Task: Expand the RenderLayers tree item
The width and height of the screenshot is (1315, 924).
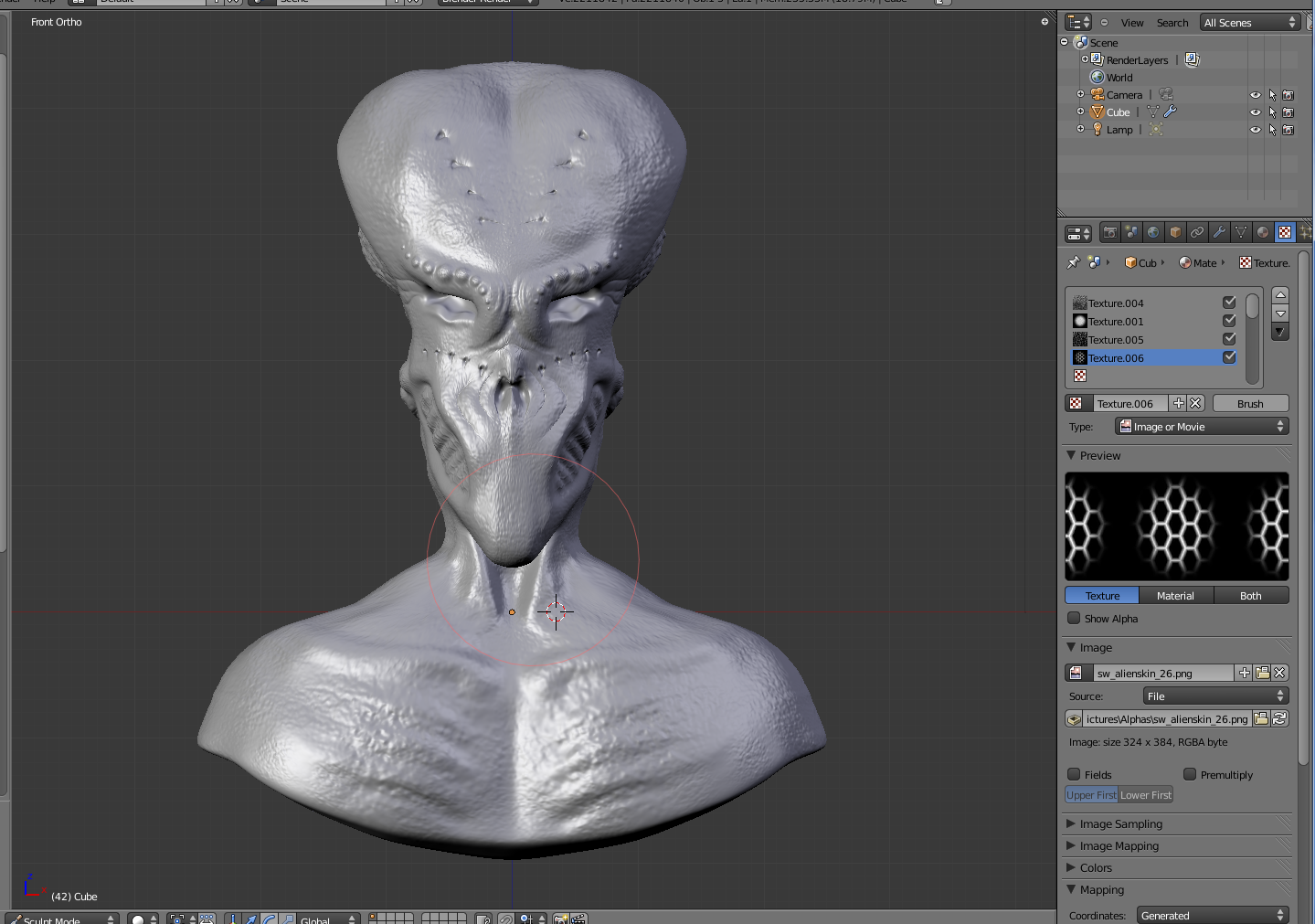Action: [1085, 59]
